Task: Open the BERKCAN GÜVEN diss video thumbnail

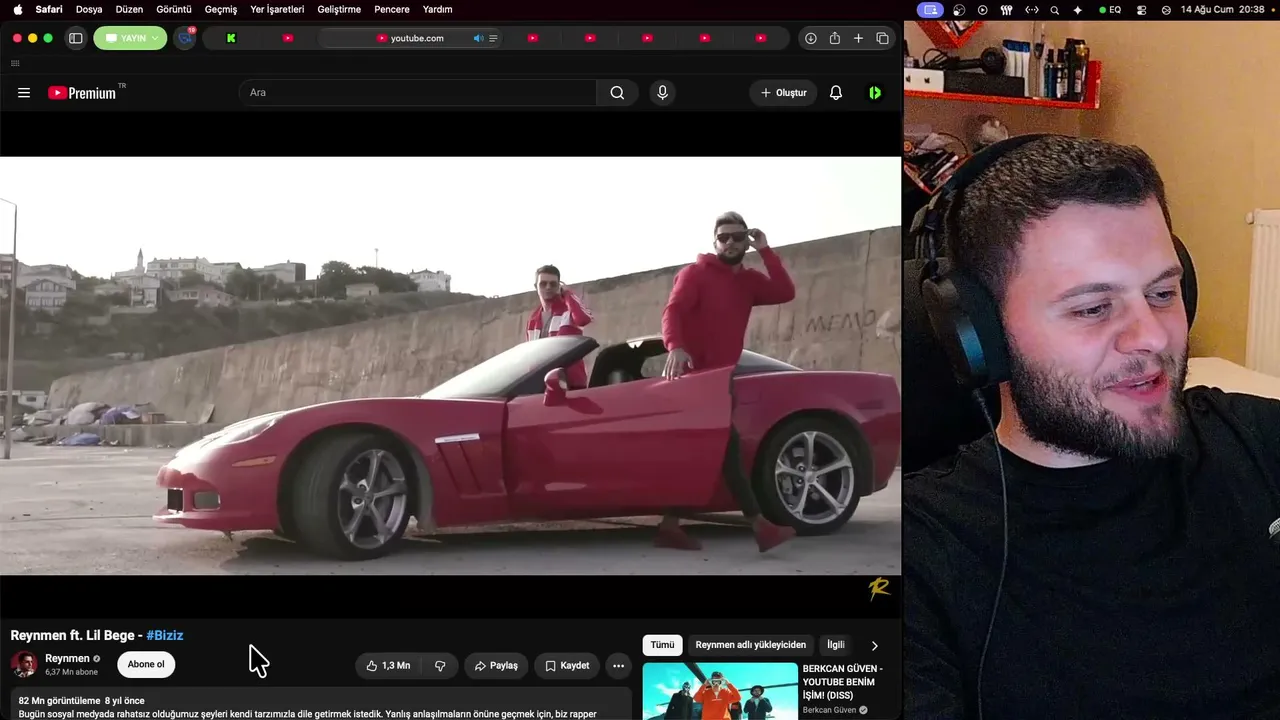Action: pos(720,691)
